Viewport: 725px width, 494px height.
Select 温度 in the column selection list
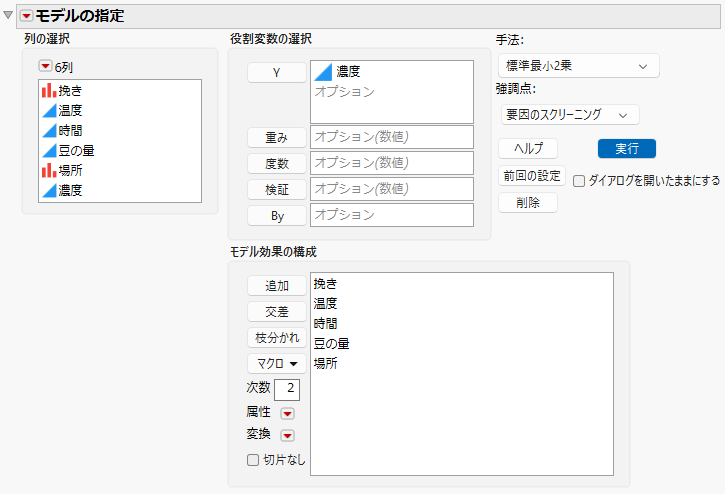pyautogui.click(x=120, y=110)
